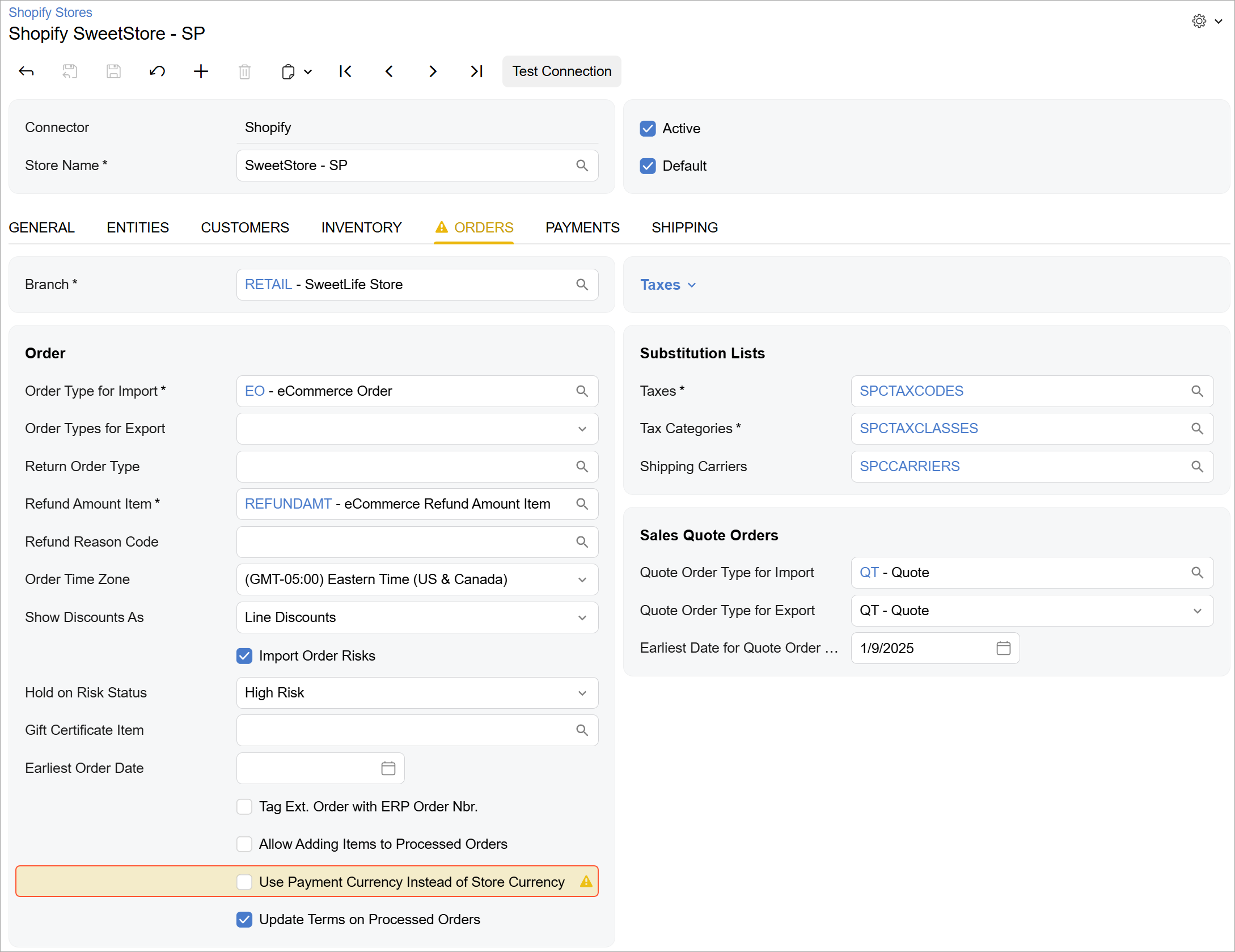Go to the next record

pyautogui.click(x=433, y=71)
